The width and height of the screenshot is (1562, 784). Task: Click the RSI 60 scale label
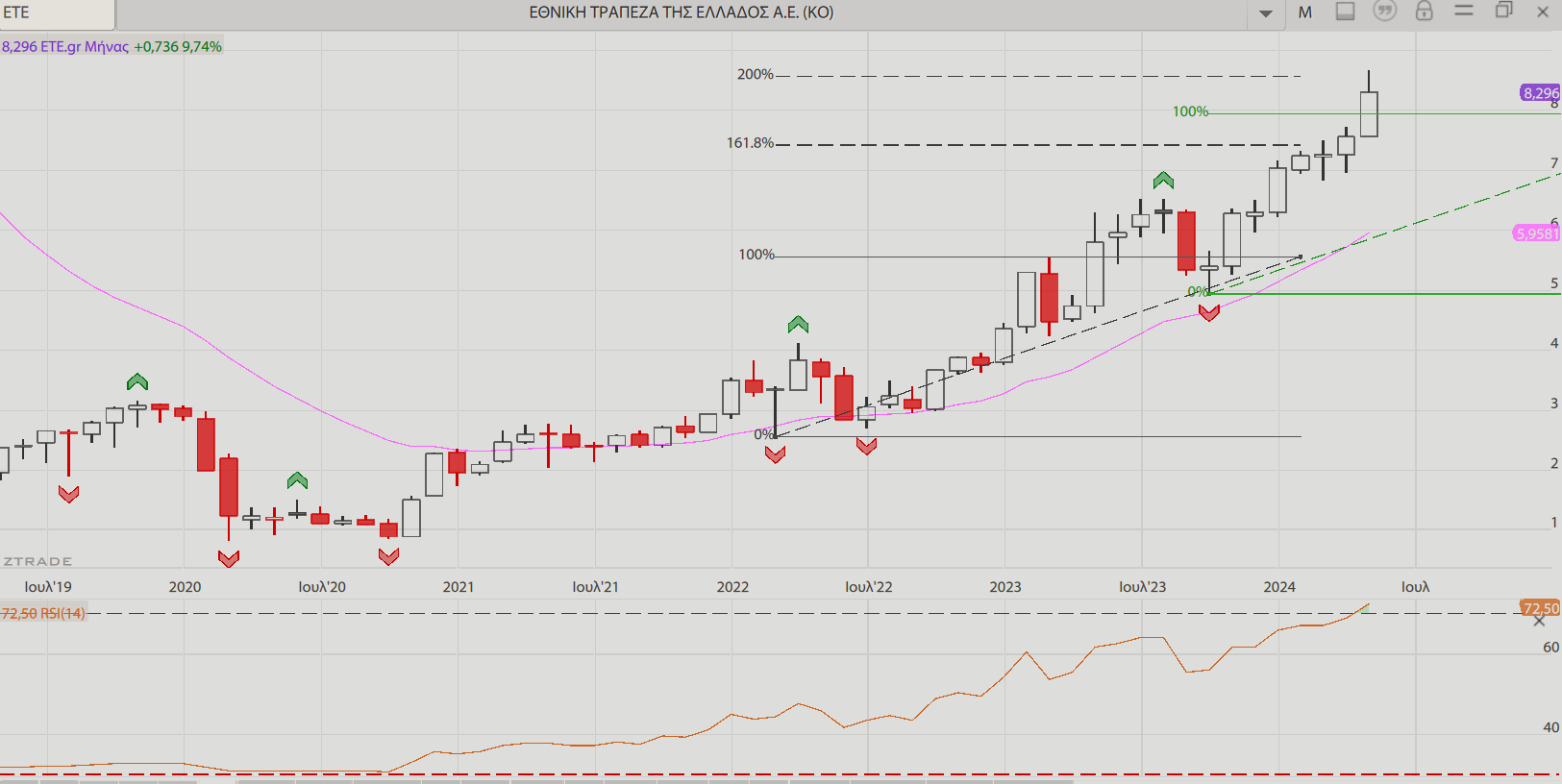click(x=1550, y=648)
